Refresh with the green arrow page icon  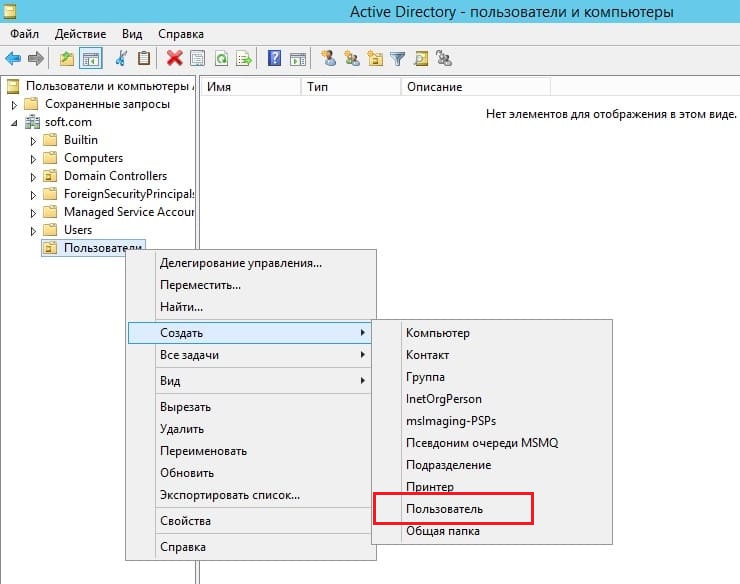tap(221, 59)
